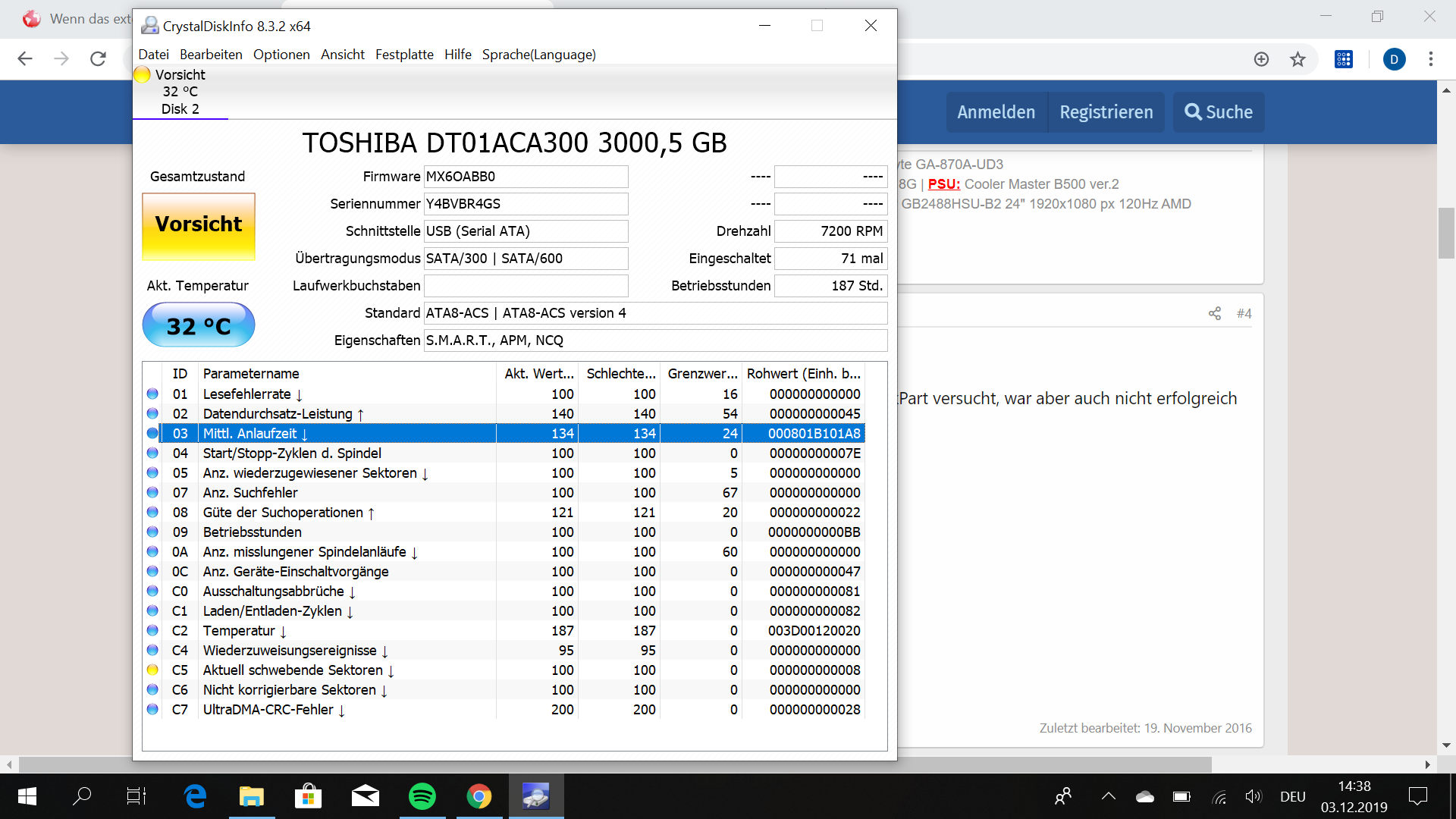Click the Anmelden link

click(996, 112)
